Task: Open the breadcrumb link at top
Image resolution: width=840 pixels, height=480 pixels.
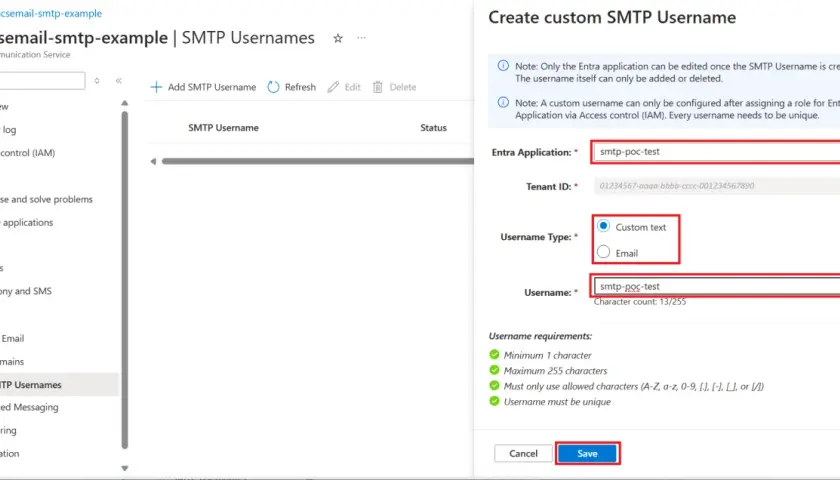Action: point(51,13)
